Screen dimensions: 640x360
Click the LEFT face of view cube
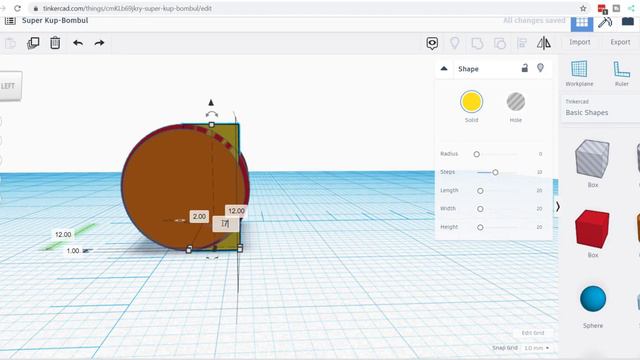(10, 86)
